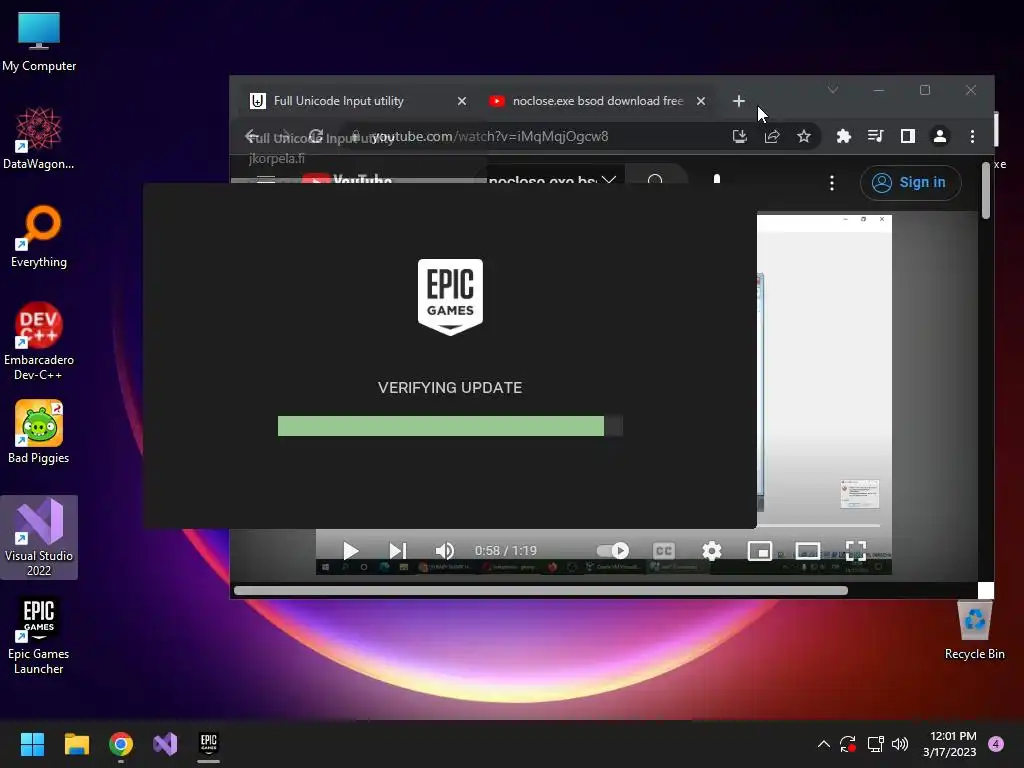Toggle Chrome side panel
This screenshot has width=1024, height=768.
(908, 136)
